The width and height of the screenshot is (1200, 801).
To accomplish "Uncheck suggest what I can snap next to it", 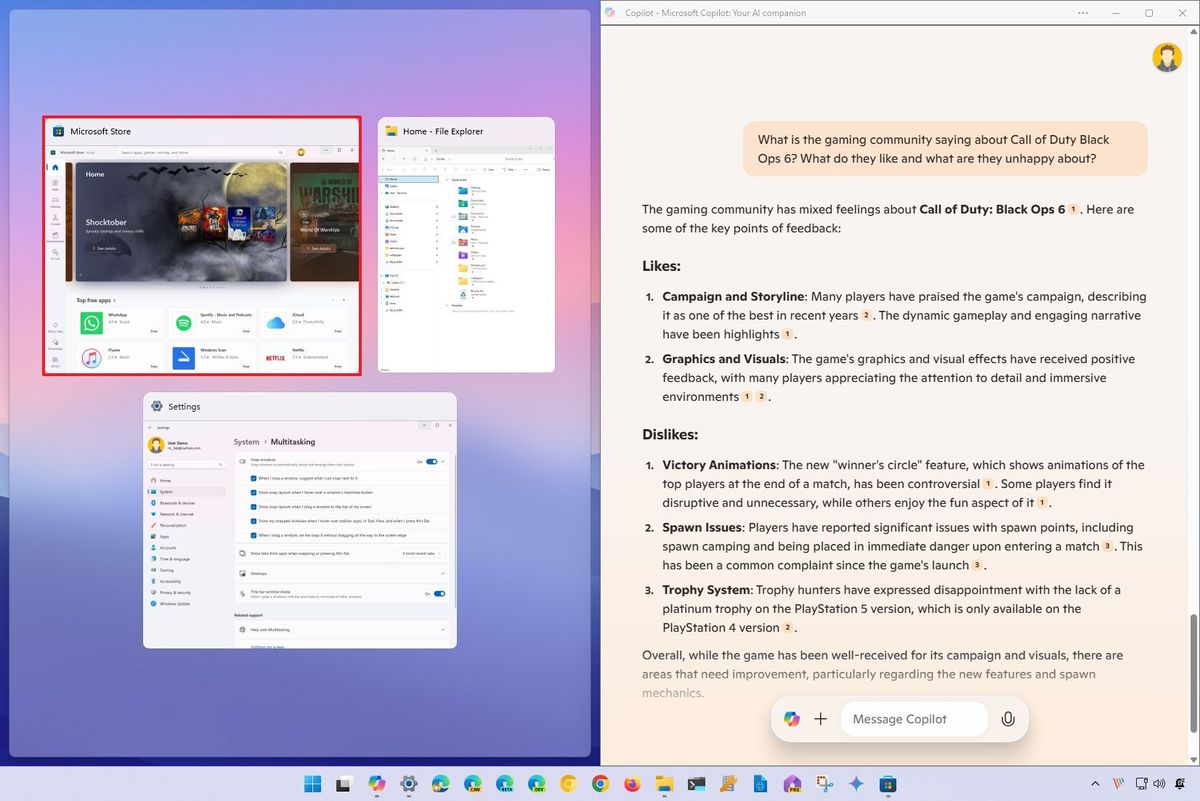I will (x=251, y=479).
